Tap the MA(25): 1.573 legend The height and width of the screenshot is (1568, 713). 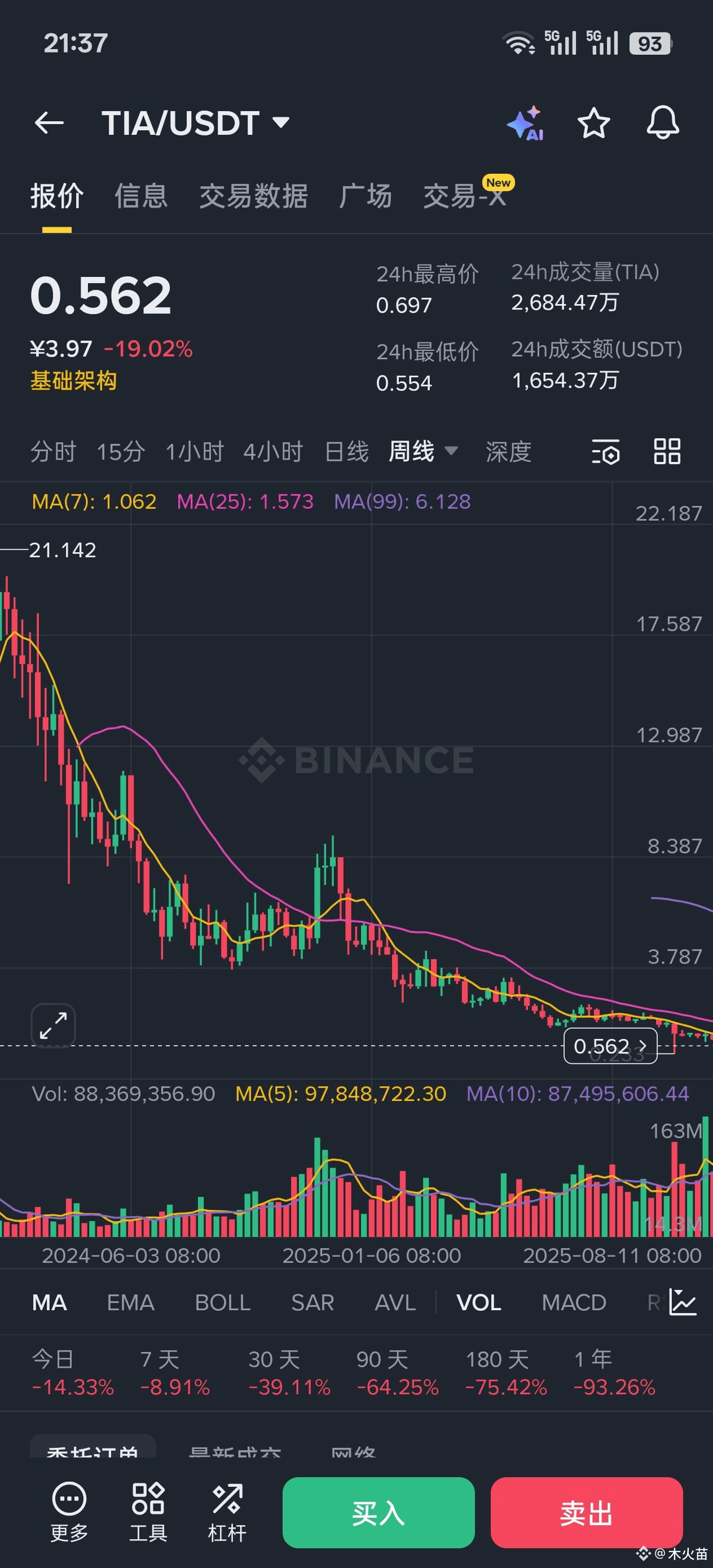click(245, 501)
